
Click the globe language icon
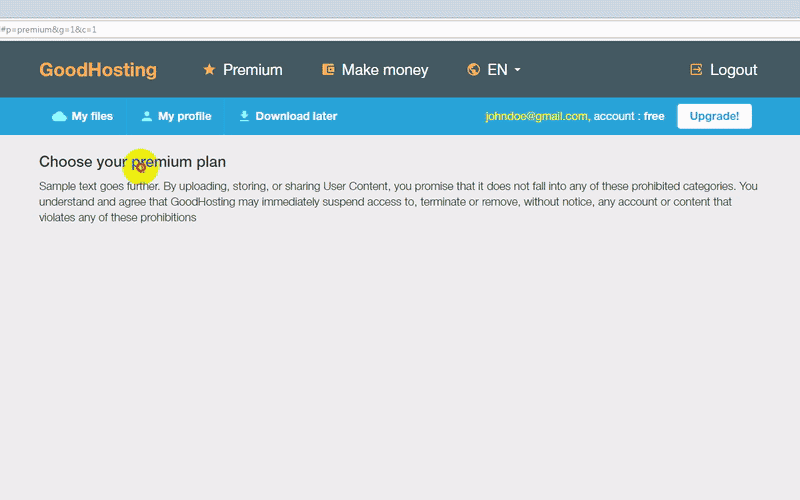click(474, 70)
